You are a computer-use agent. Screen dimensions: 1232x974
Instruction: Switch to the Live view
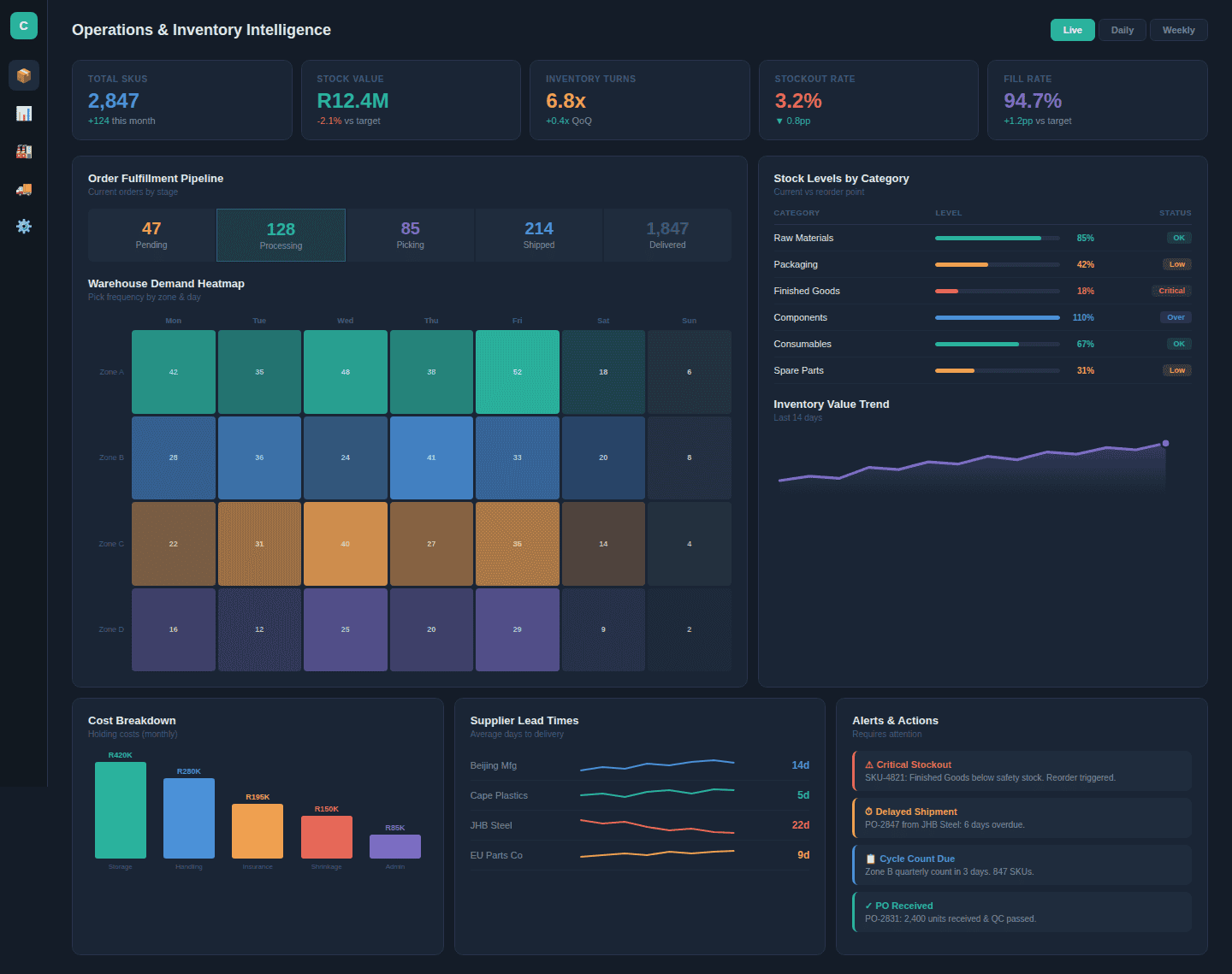[1072, 30]
